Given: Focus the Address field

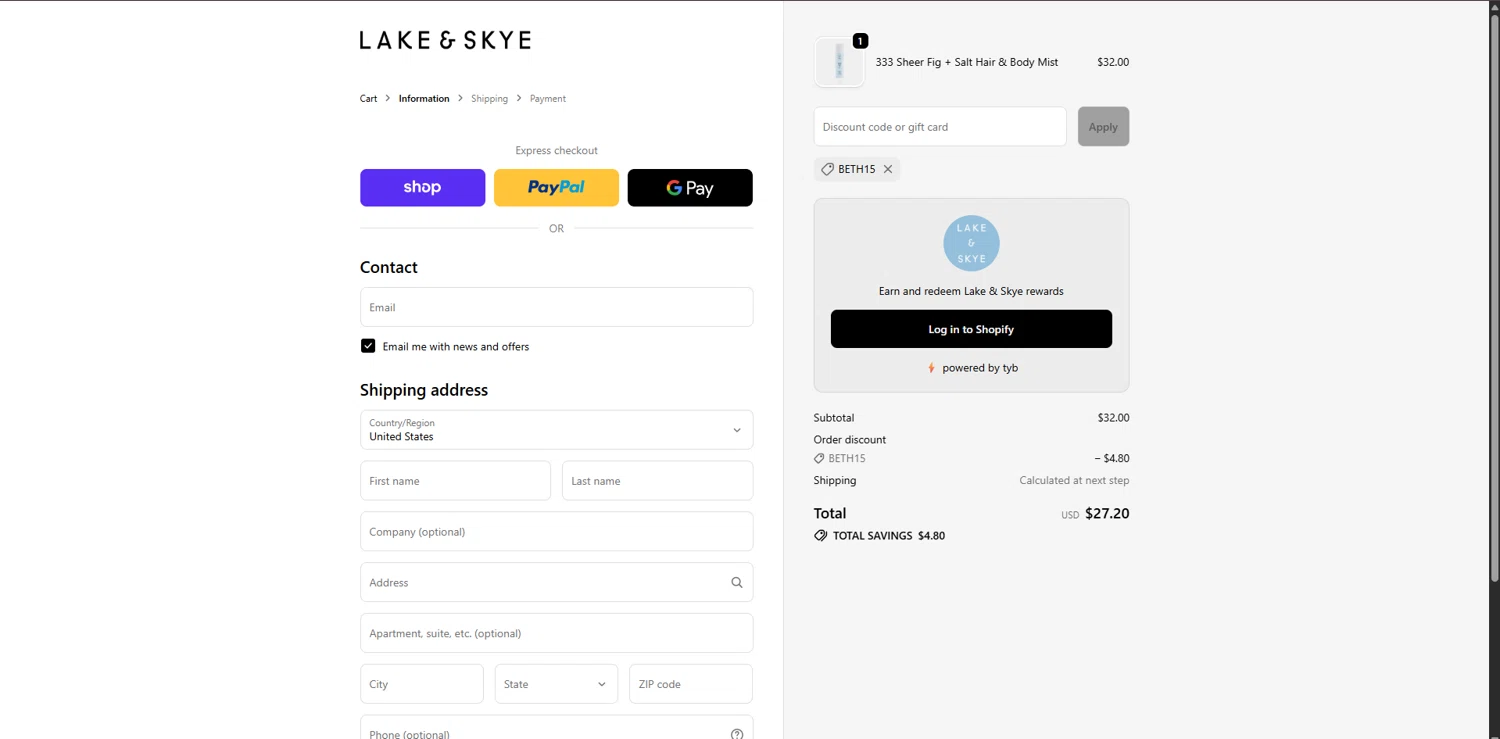Looking at the screenshot, I should [x=556, y=582].
